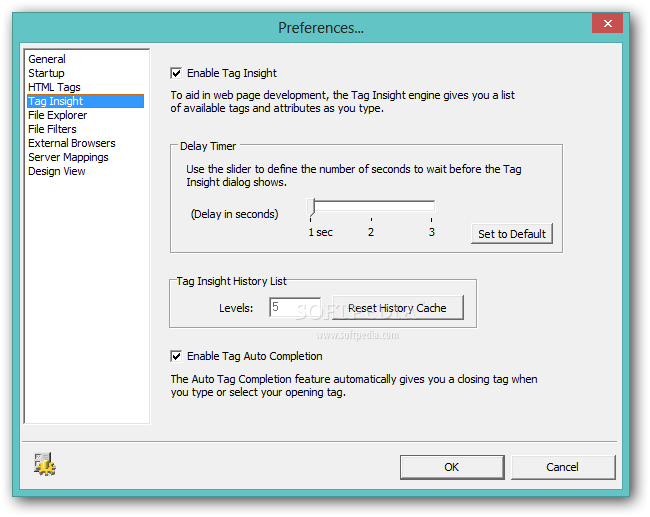Select General in the category list
This screenshot has height=517, width=650.
coord(85,59)
